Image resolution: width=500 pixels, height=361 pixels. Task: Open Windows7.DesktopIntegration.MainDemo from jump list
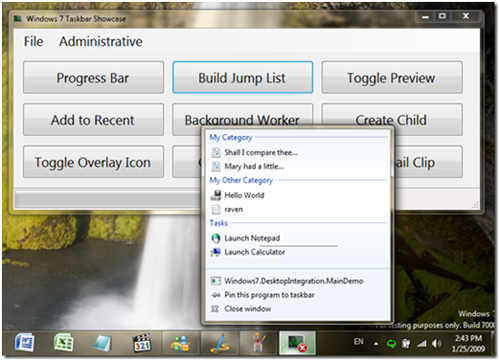coord(297,281)
